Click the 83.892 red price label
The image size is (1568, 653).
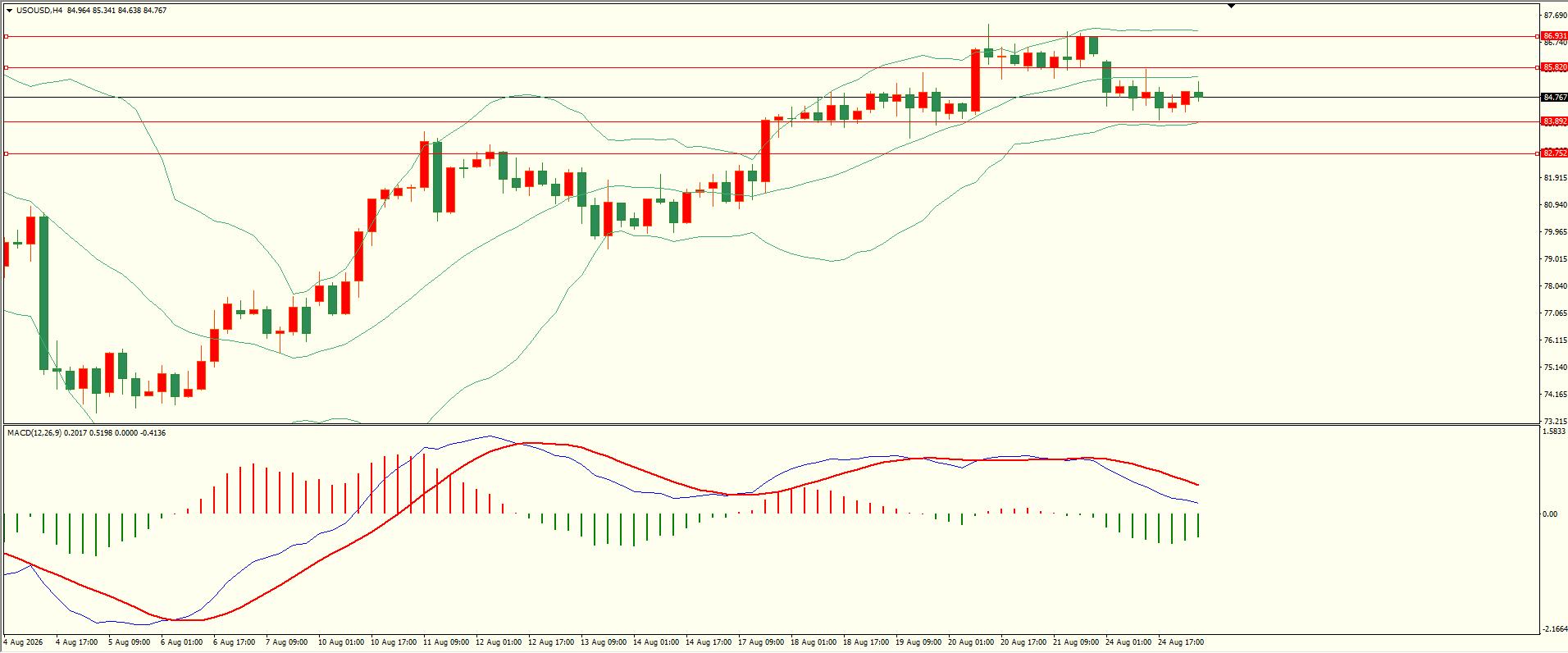(1553, 121)
